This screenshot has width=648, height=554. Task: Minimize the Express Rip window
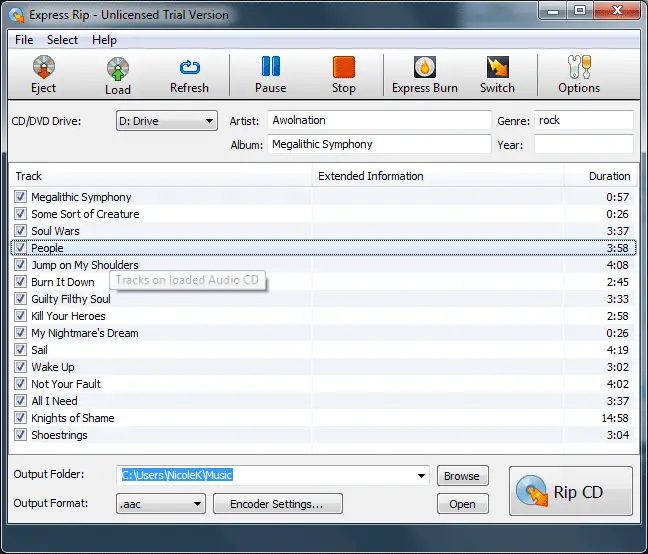pyautogui.click(x=553, y=11)
